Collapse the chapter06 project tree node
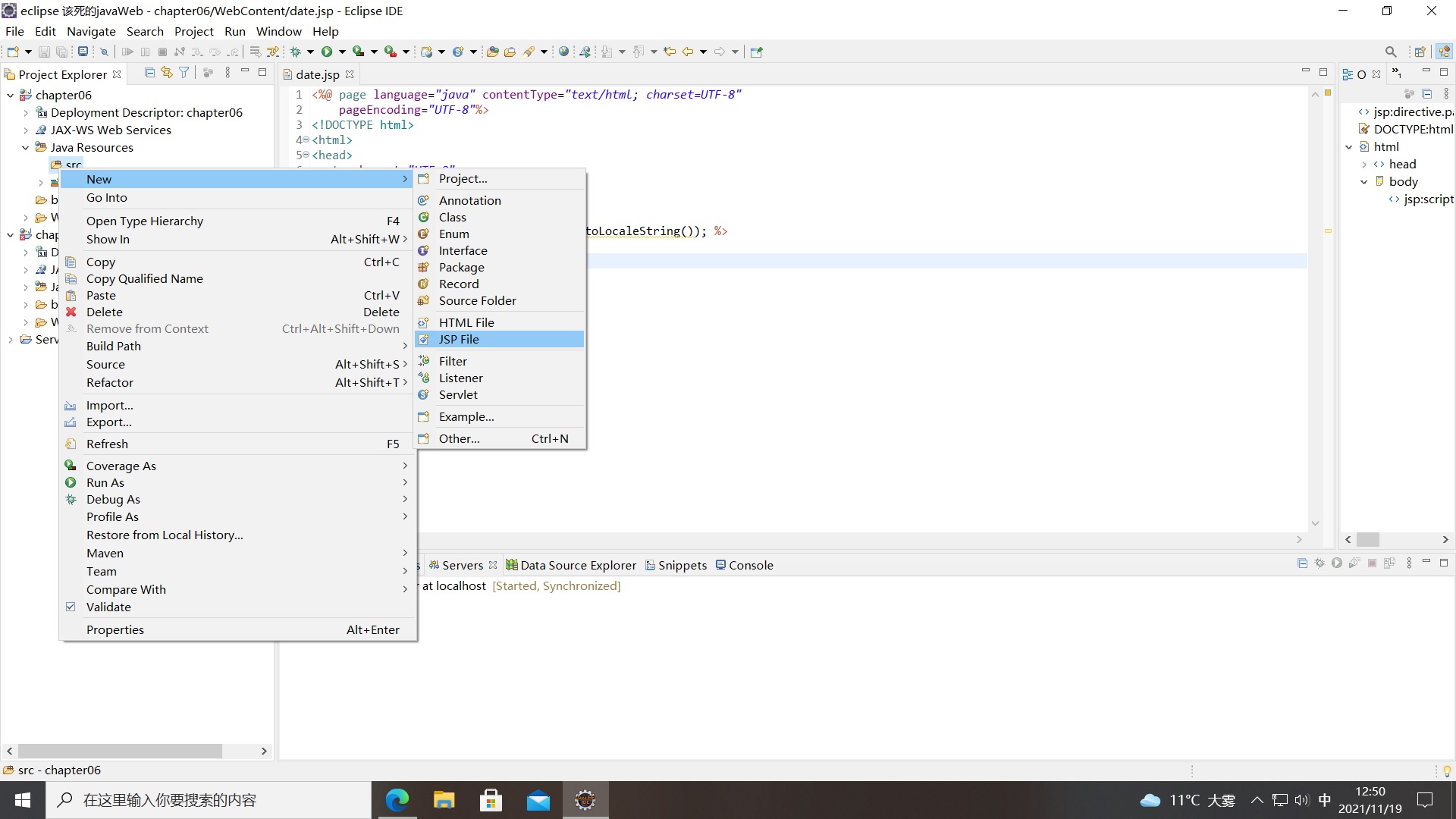Viewport: 1456px width, 819px height. pyautogui.click(x=10, y=95)
